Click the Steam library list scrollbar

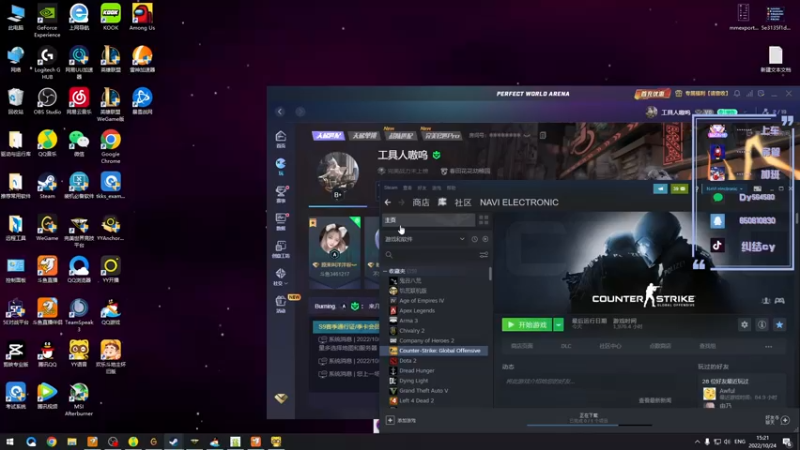point(490,274)
